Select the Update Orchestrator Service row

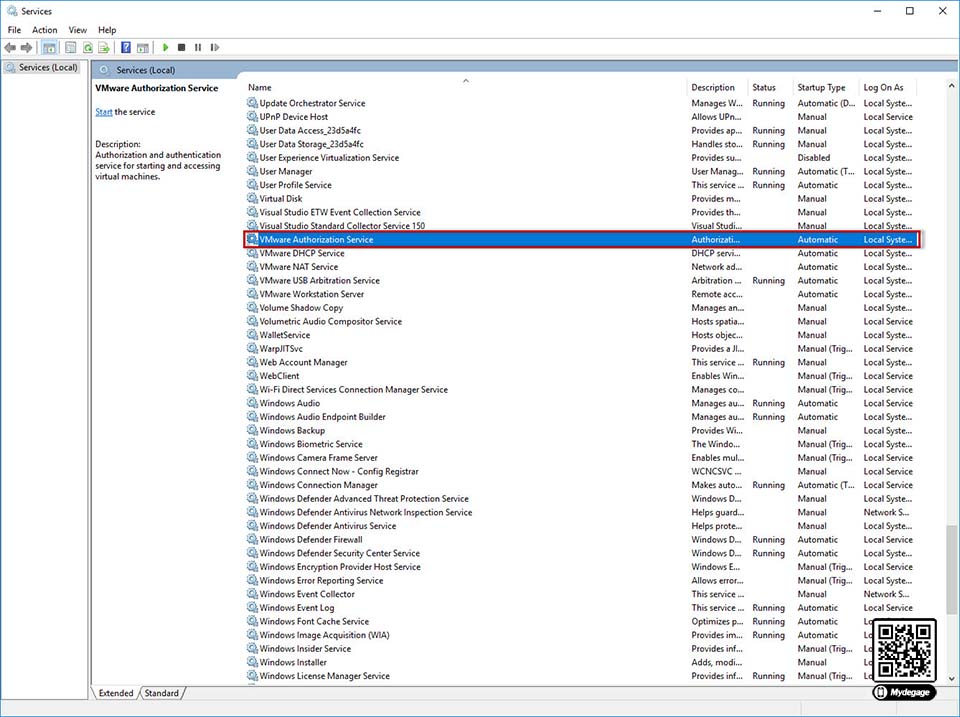(x=582, y=103)
